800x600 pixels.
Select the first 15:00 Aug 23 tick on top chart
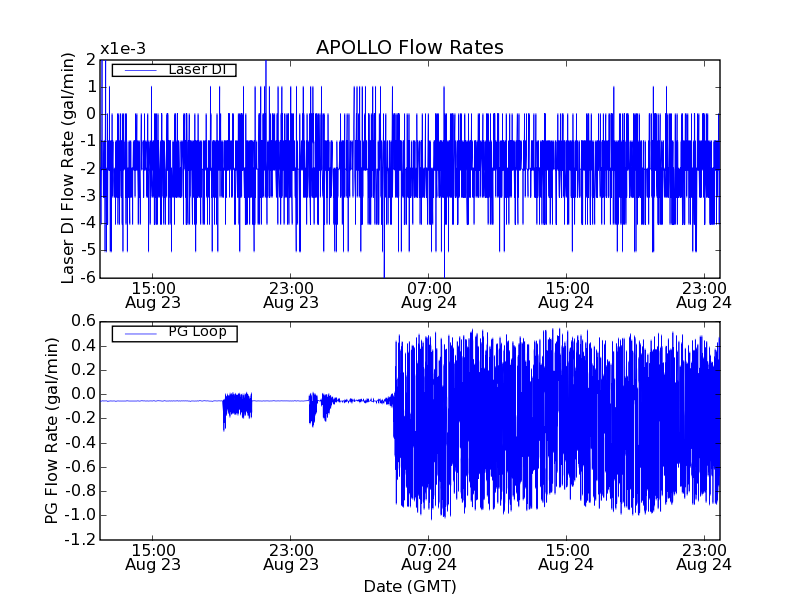(152, 294)
